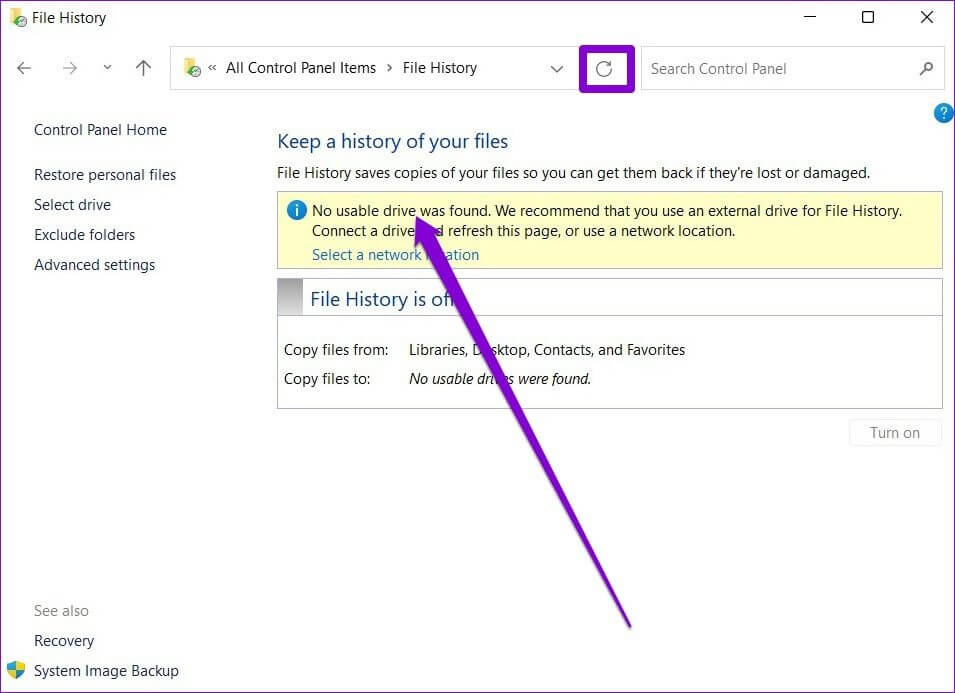Select All Control Panel Items breadcrumb
Image resolution: width=955 pixels, height=693 pixels.
click(x=301, y=68)
